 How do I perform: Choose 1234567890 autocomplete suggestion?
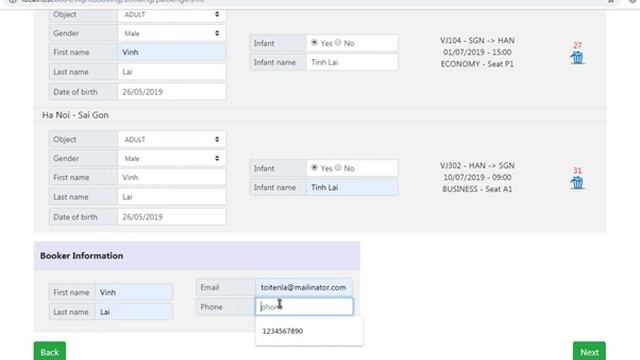point(309,331)
